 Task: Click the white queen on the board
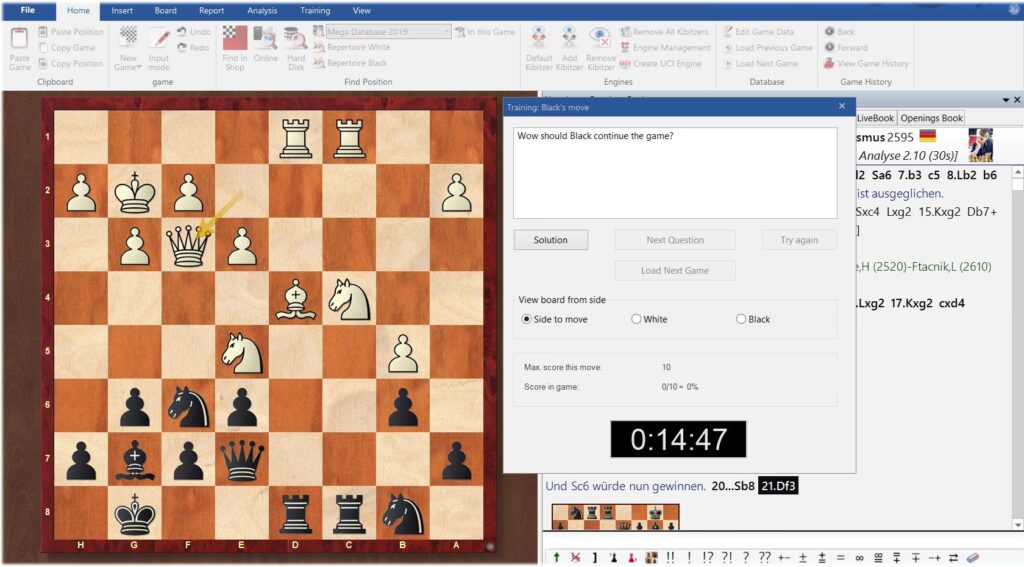pos(188,245)
